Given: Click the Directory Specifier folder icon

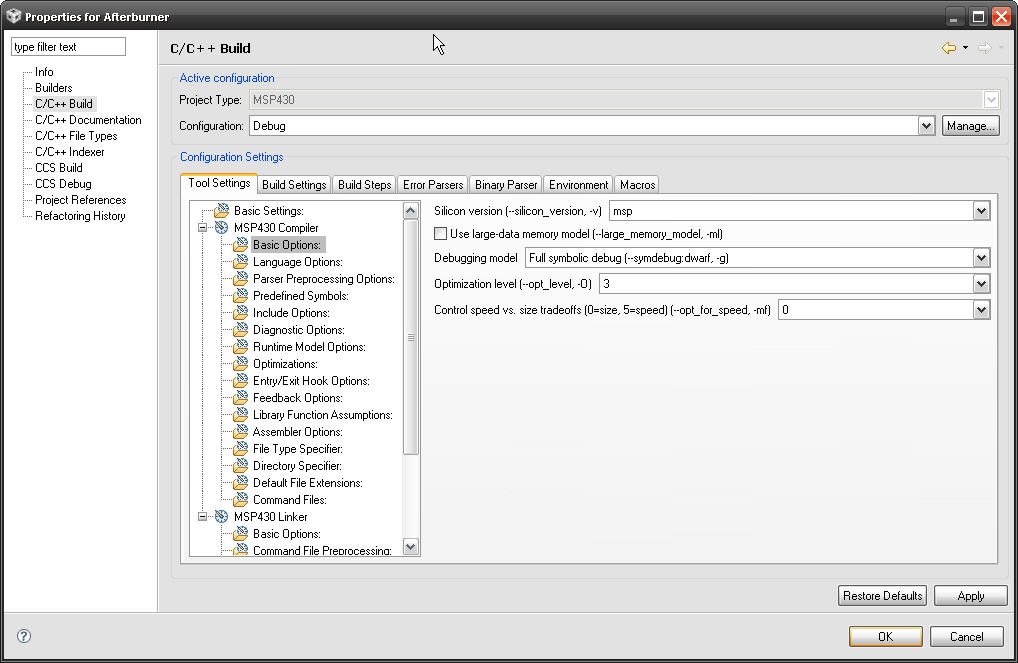Looking at the screenshot, I should click(240, 465).
